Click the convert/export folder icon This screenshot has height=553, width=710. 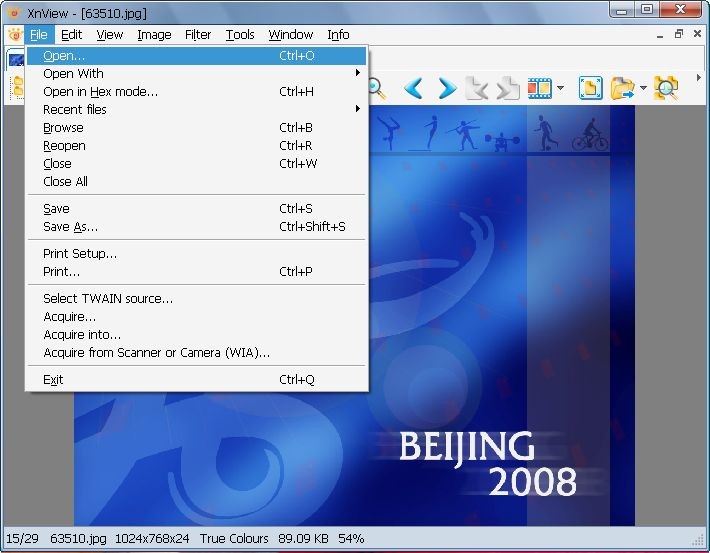[x=623, y=88]
